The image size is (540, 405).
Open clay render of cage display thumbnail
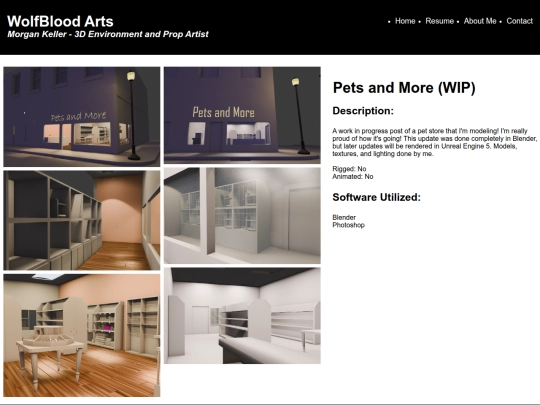[242, 216]
